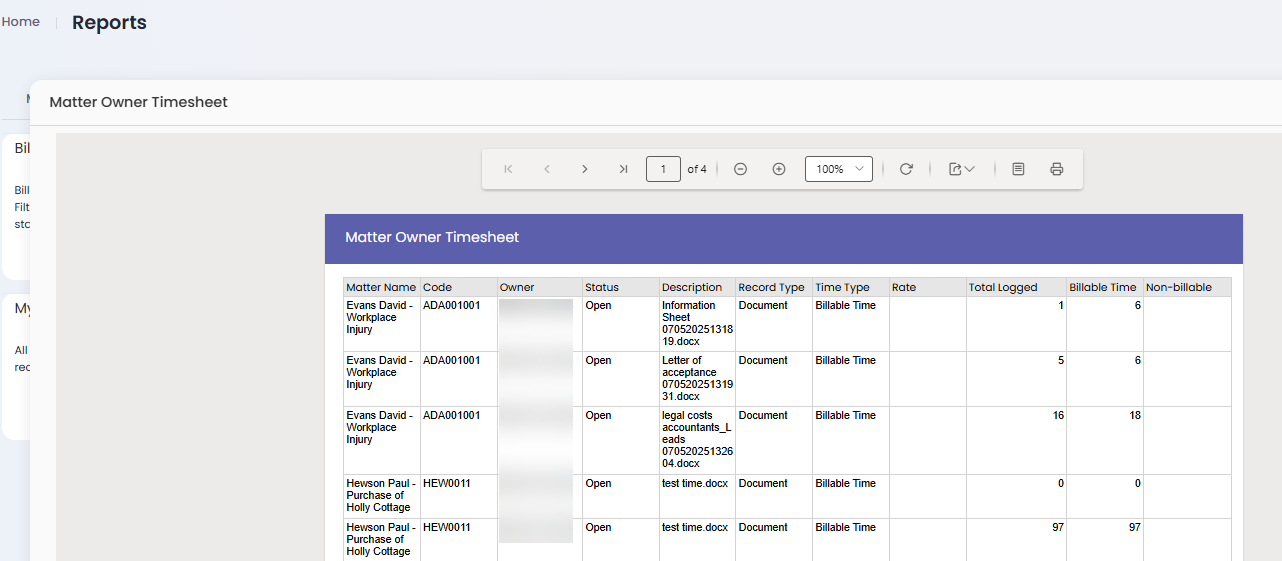
Task: Click the Non-billable column header
Action: 1187,287
